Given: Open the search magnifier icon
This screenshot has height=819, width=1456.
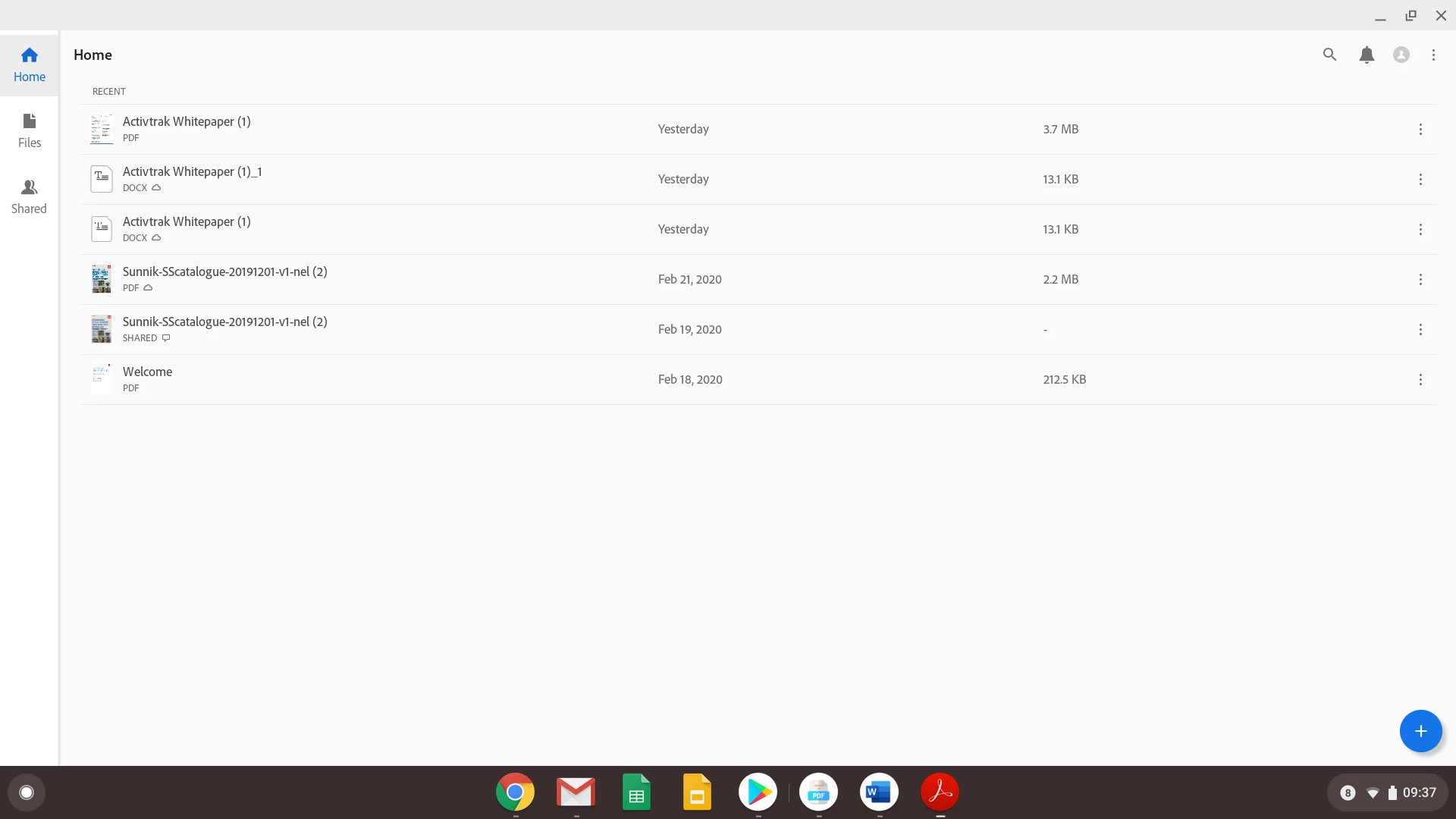Looking at the screenshot, I should click(1329, 55).
